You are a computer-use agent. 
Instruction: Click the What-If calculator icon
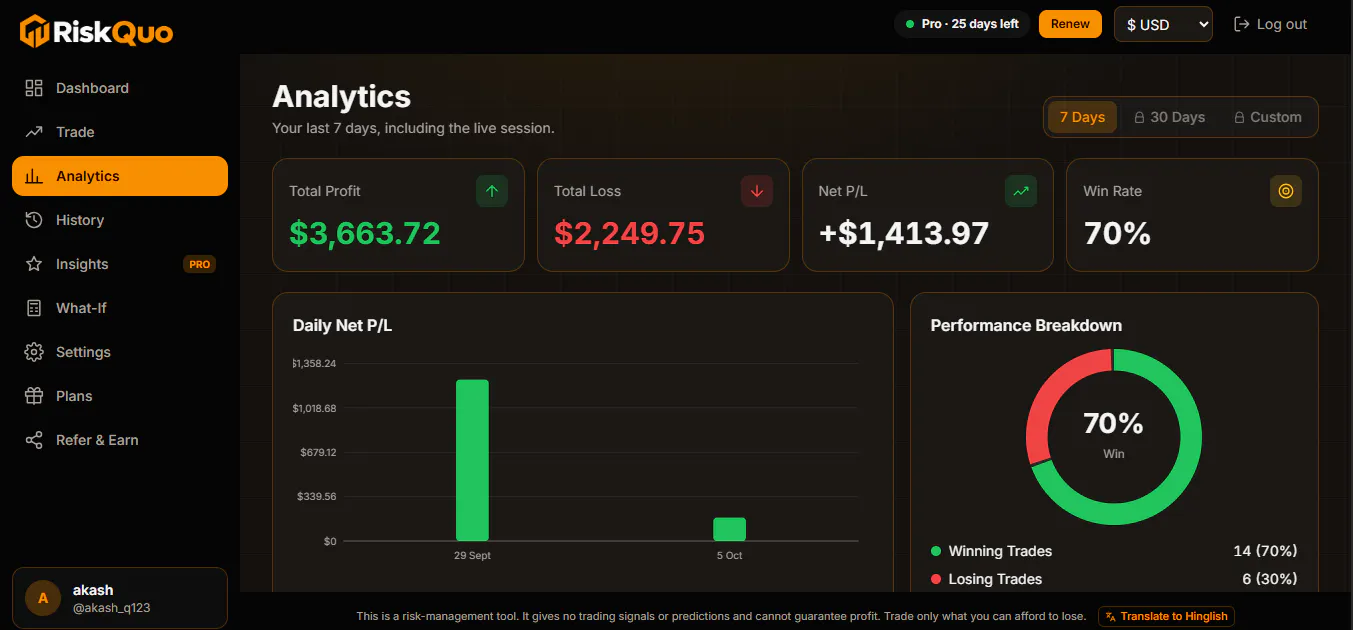click(x=34, y=308)
